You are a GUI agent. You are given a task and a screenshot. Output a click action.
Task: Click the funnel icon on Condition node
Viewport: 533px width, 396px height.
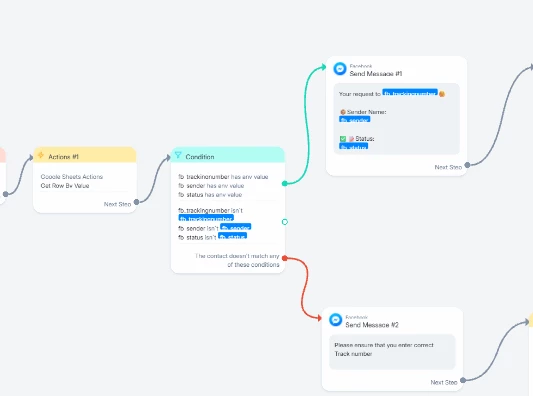(x=178, y=155)
